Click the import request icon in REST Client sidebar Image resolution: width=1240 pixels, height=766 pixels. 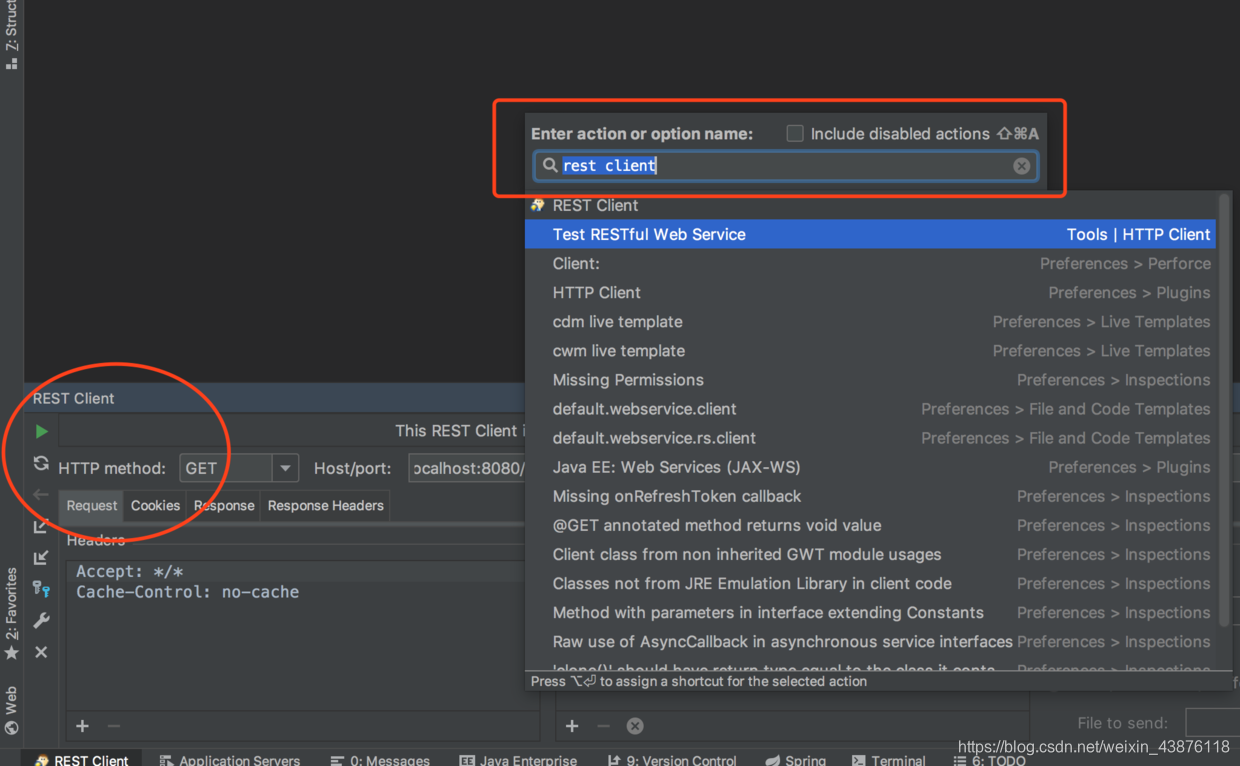41,558
